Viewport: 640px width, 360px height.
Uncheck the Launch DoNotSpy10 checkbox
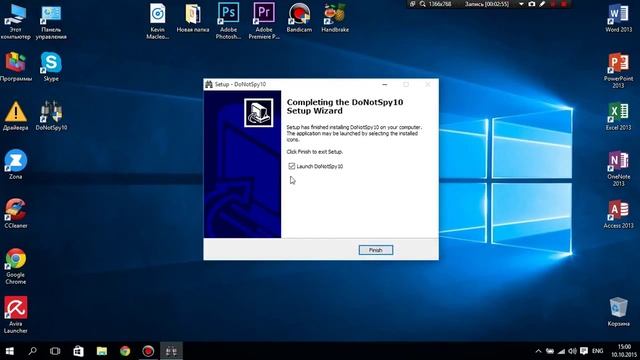(291, 166)
